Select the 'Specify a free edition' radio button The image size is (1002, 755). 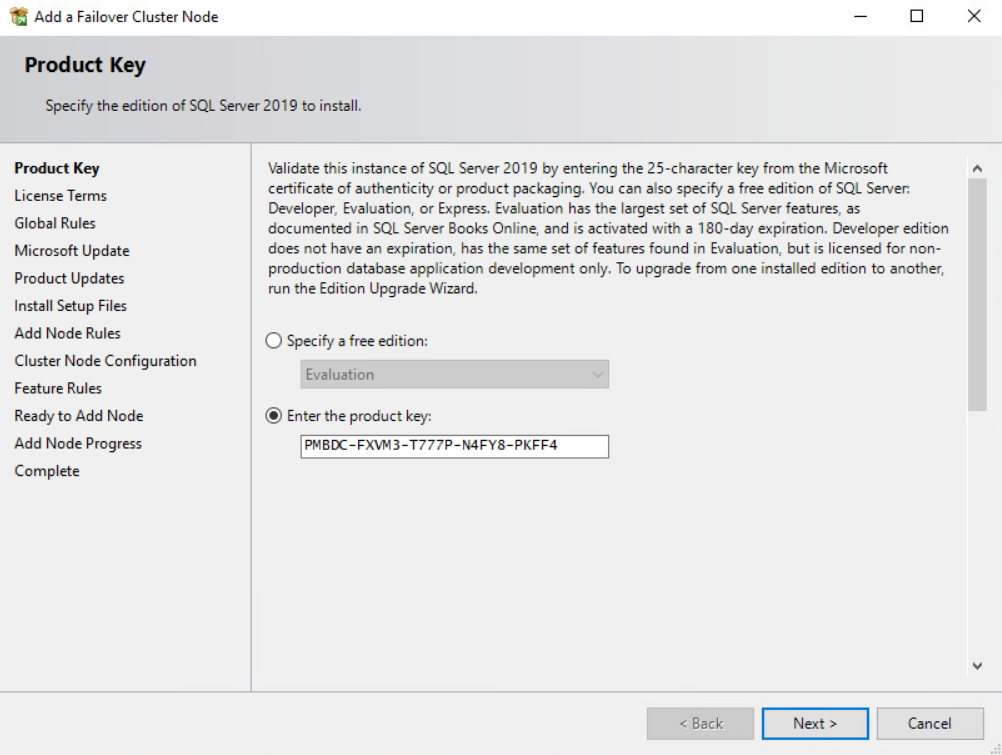pyautogui.click(x=274, y=341)
